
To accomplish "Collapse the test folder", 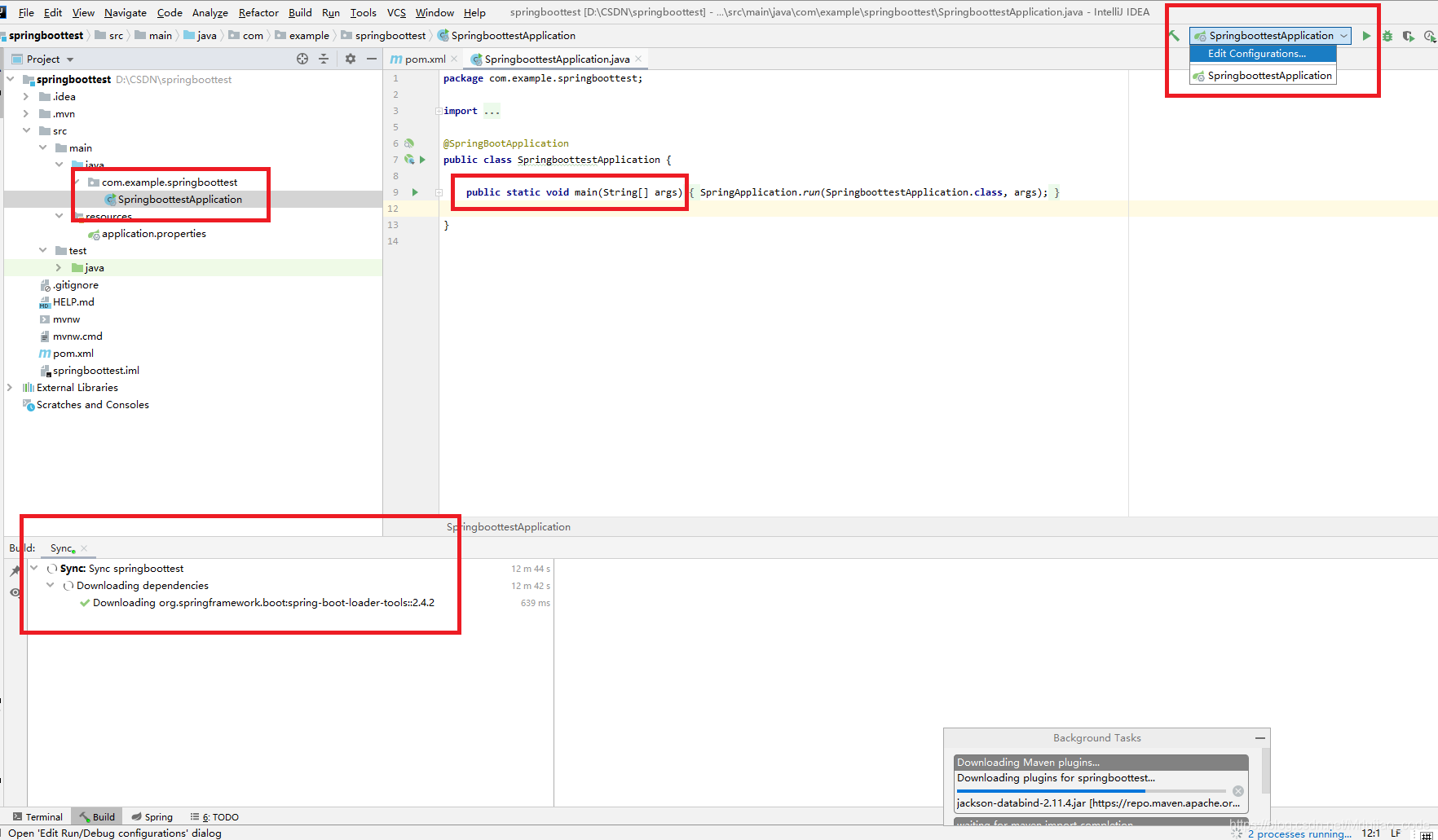I will [x=42, y=250].
